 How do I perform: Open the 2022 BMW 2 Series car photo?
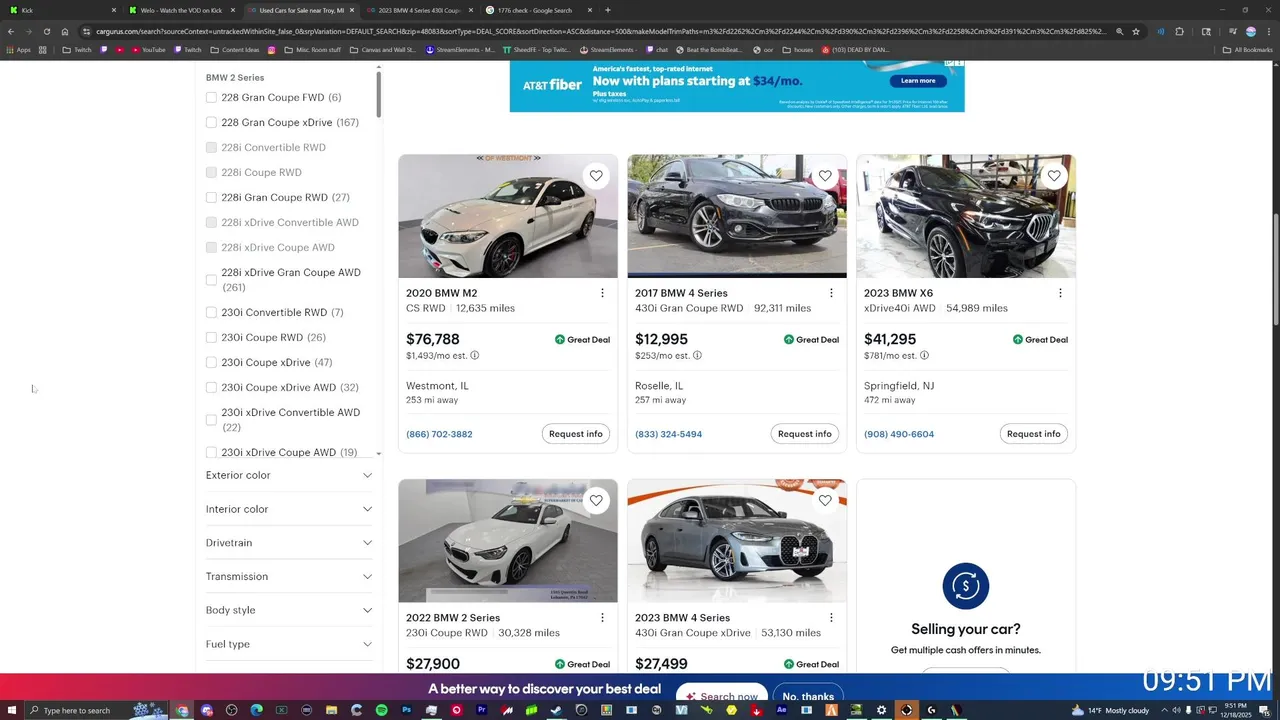pos(508,541)
